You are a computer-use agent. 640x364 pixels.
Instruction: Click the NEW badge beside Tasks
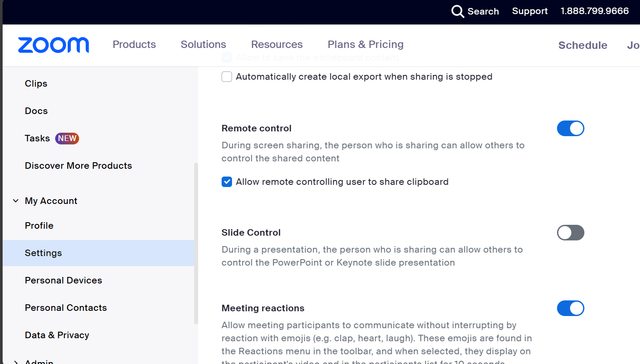(x=67, y=138)
